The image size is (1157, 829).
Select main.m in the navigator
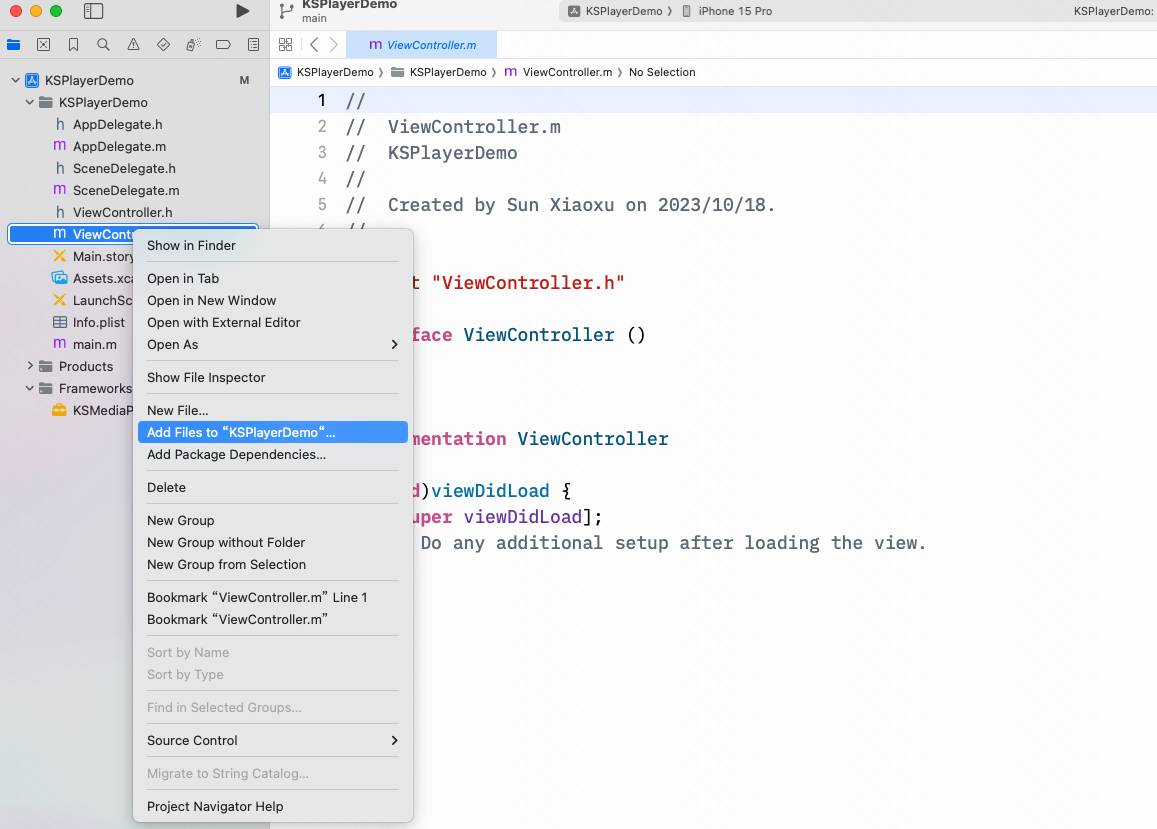click(94, 344)
